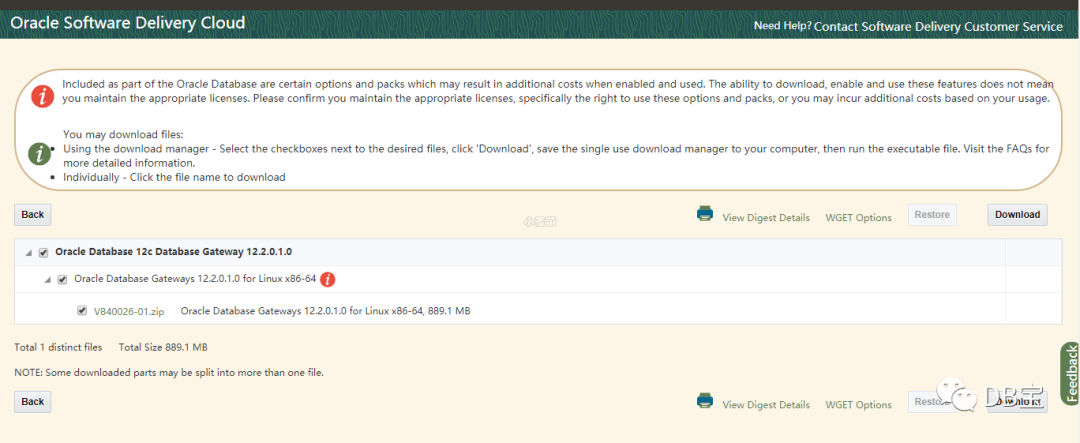Click the green information icon in notice box
1080x443 pixels.
[39, 154]
